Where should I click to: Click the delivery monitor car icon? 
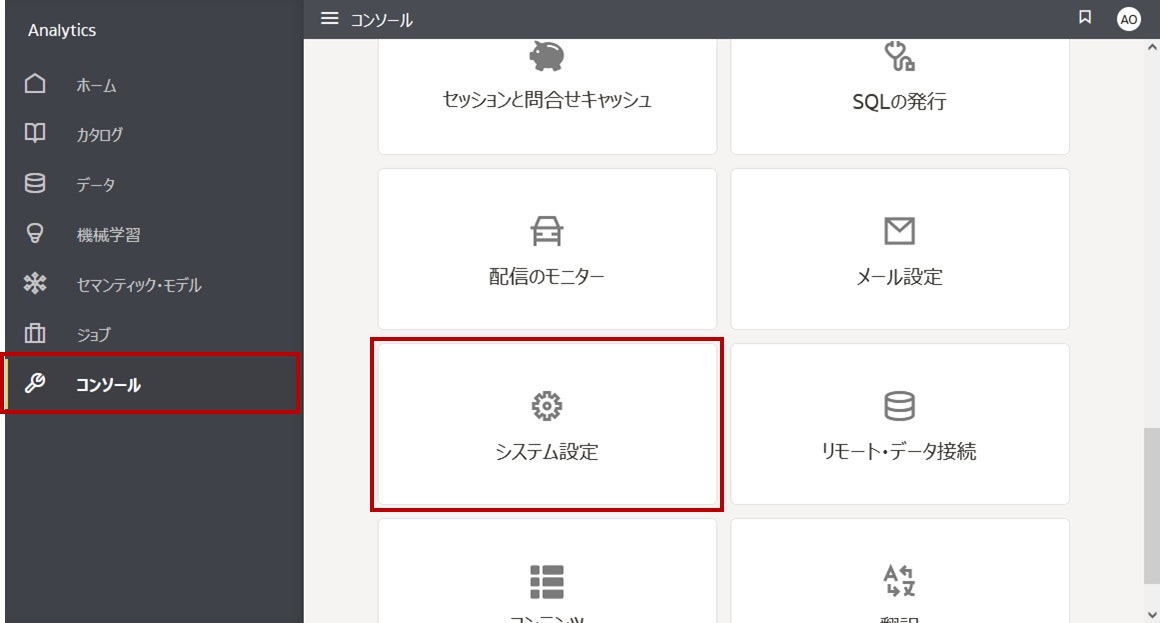pos(547,231)
